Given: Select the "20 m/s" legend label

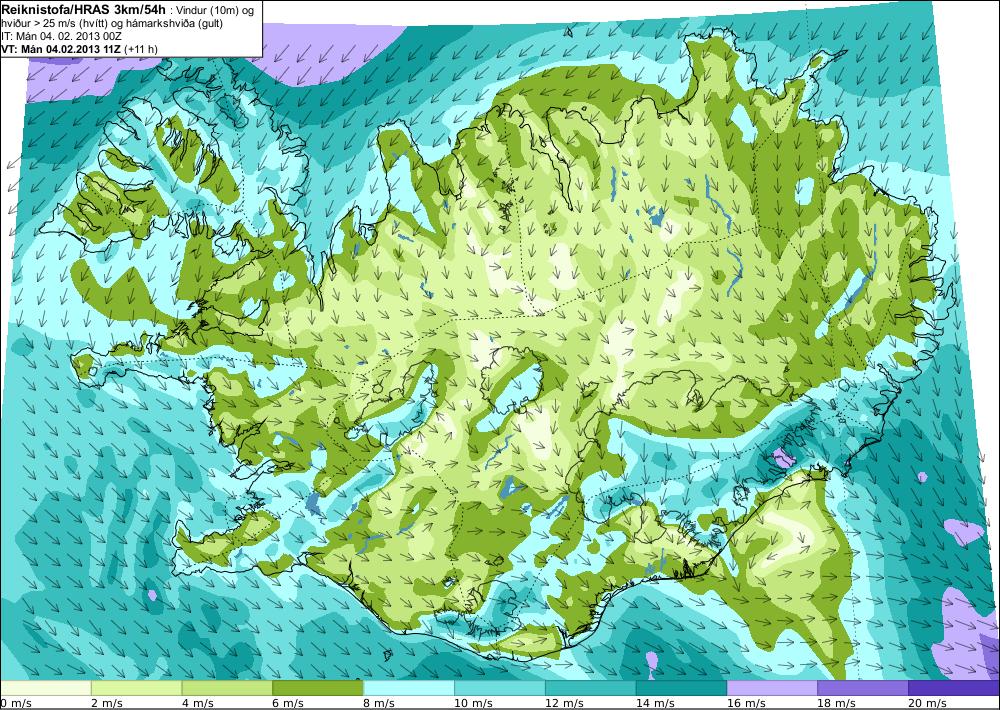Looking at the screenshot, I should tap(927, 703).
